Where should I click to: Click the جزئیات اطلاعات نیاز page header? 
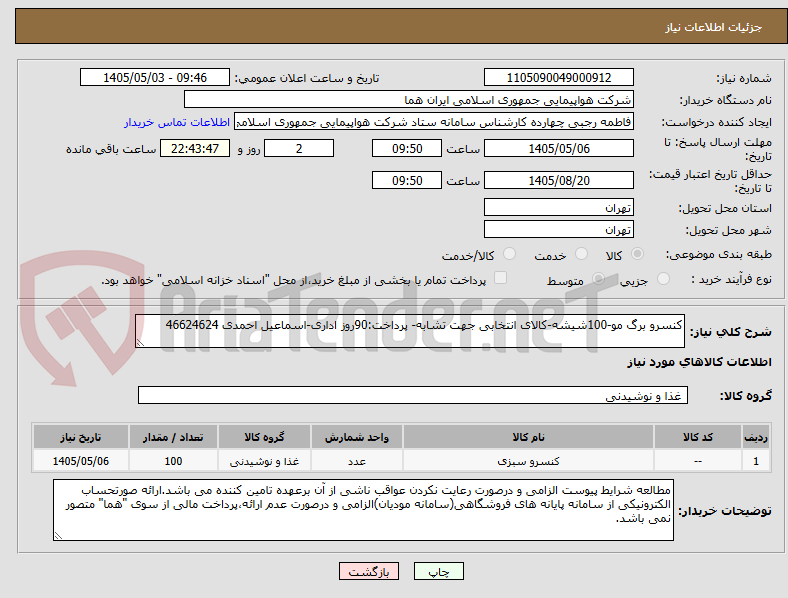point(714,27)
